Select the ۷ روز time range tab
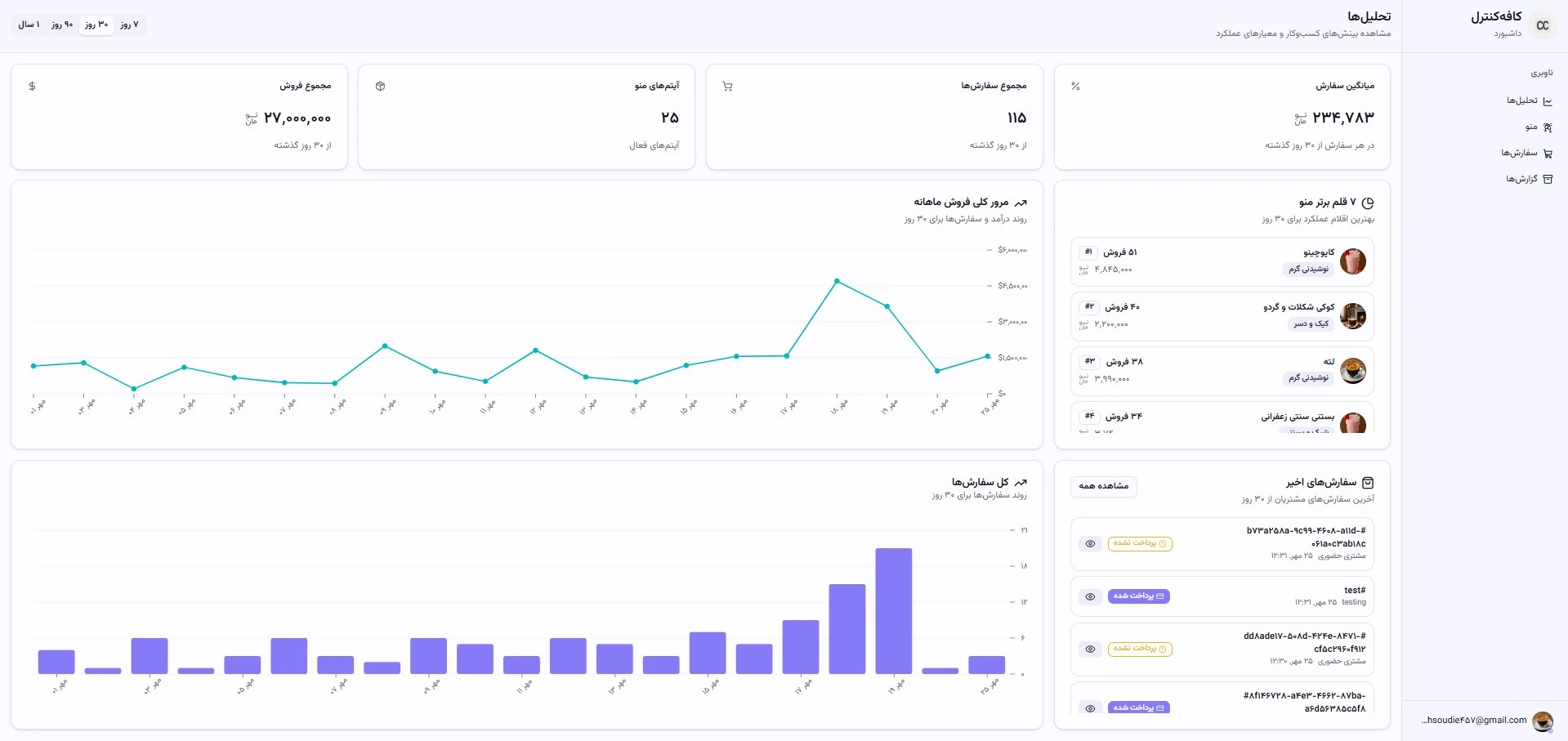 tap(129, 25)
